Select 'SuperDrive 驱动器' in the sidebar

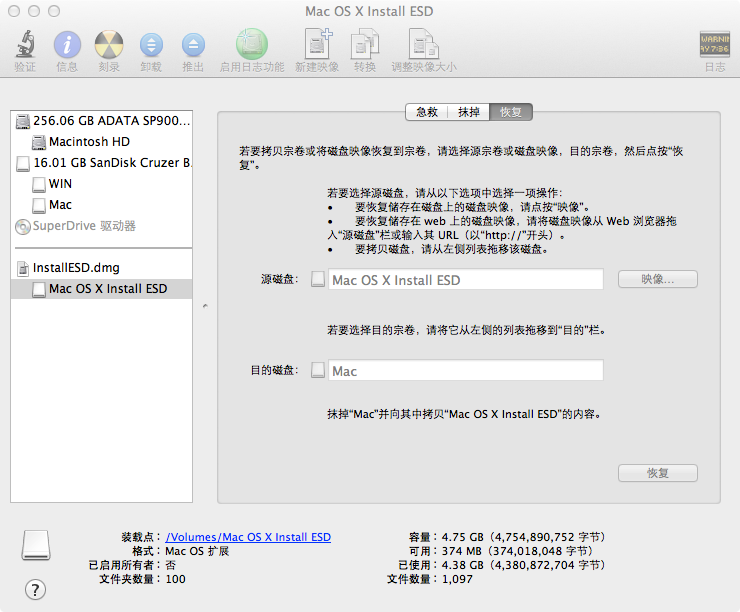pos(101,226)
